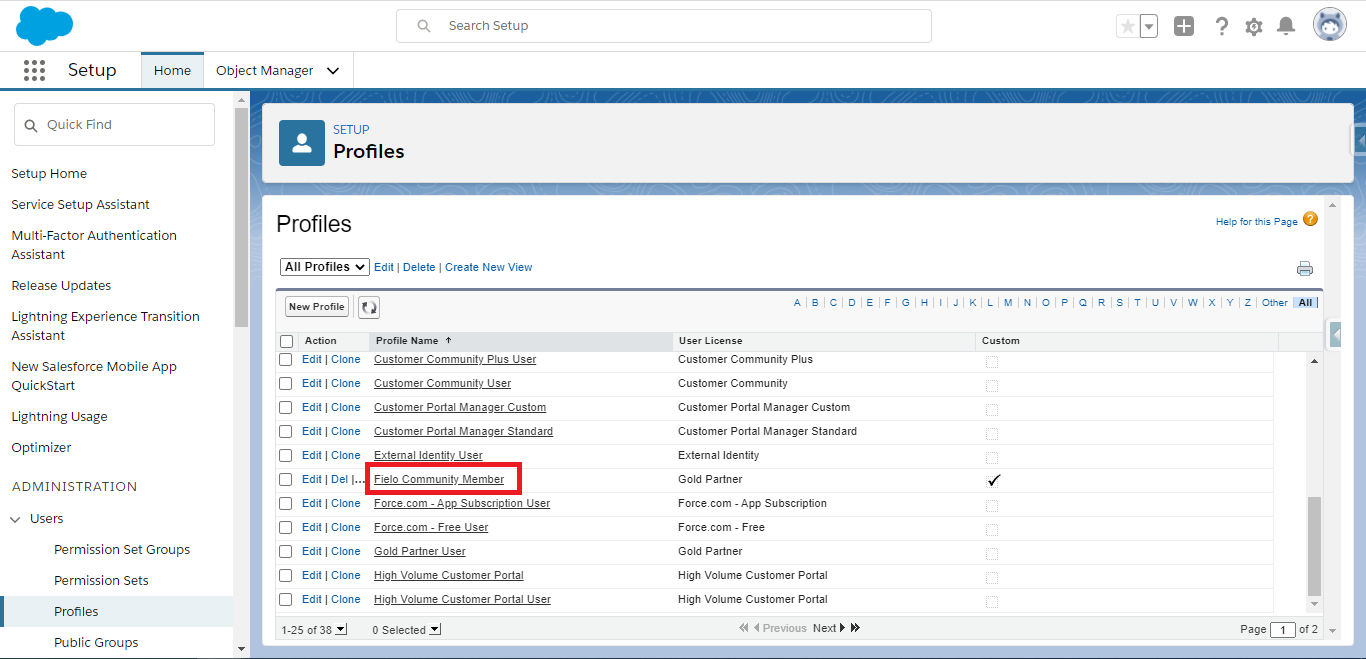Go to the first page arrow icon
Screen dimensions: 1366x659
click(x=743, y=628)
